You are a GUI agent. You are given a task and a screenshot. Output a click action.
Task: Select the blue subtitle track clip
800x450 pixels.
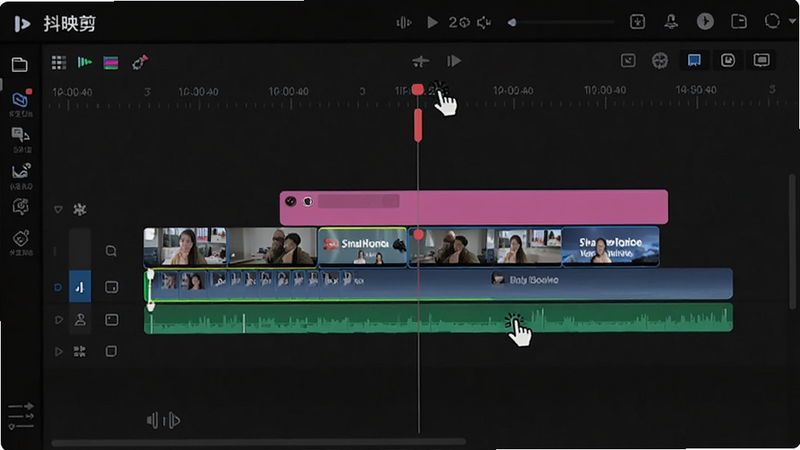pyautogui.click(x=439, y=284)
